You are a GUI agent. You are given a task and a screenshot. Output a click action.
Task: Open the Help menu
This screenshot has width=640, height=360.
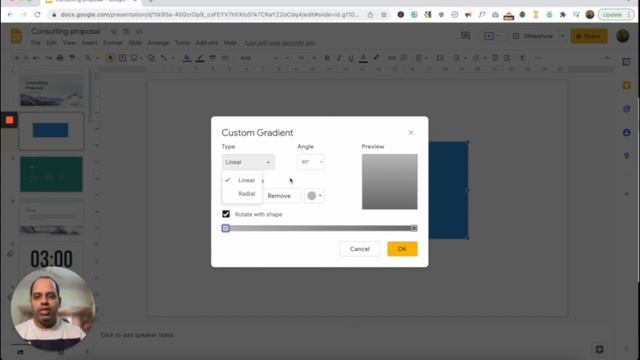(x=230, y=43)
